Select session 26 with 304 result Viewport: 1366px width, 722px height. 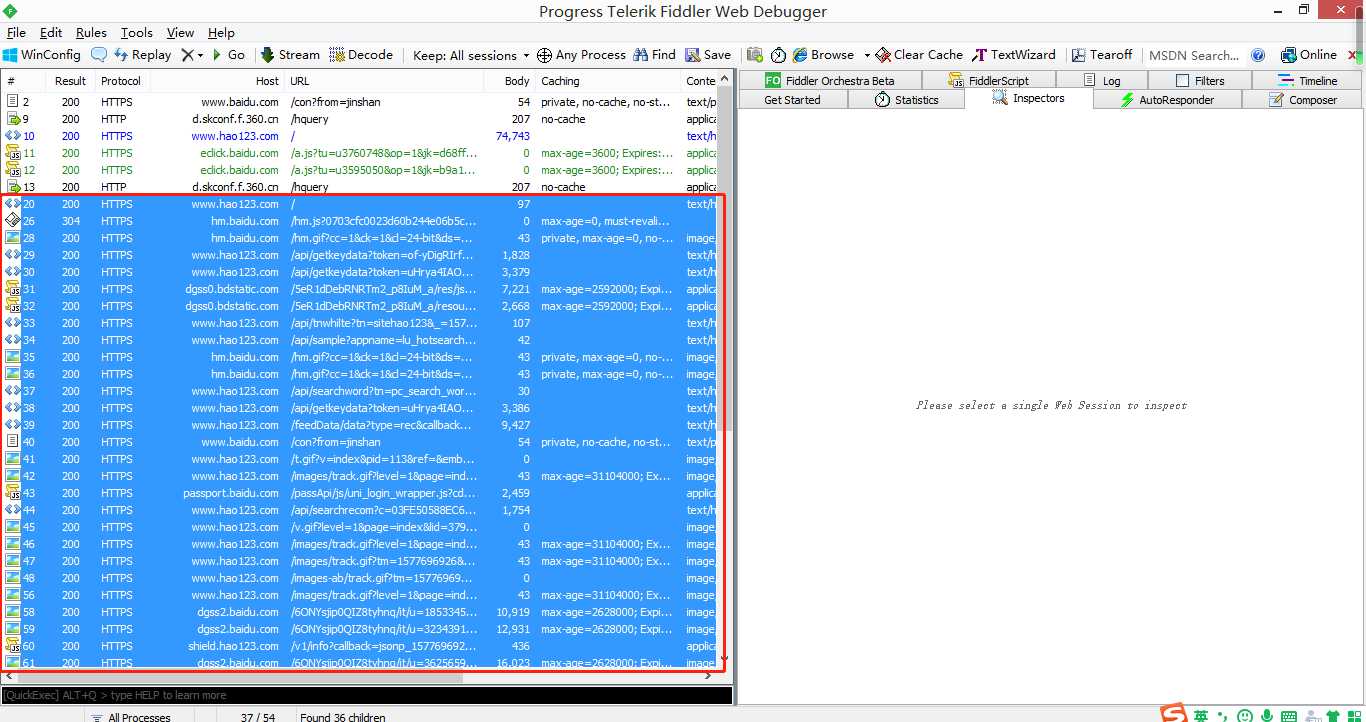click(360, 221)
